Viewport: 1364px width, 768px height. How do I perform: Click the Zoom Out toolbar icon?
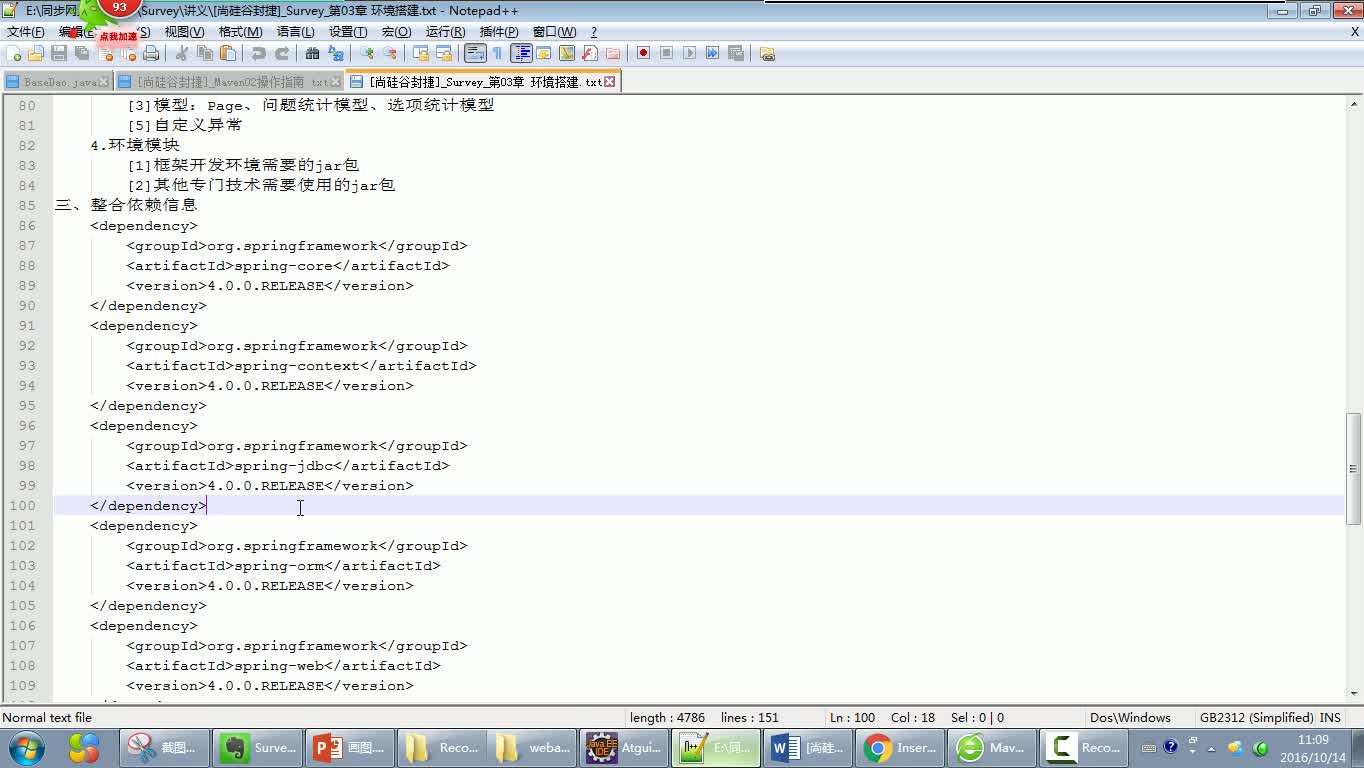390,54
